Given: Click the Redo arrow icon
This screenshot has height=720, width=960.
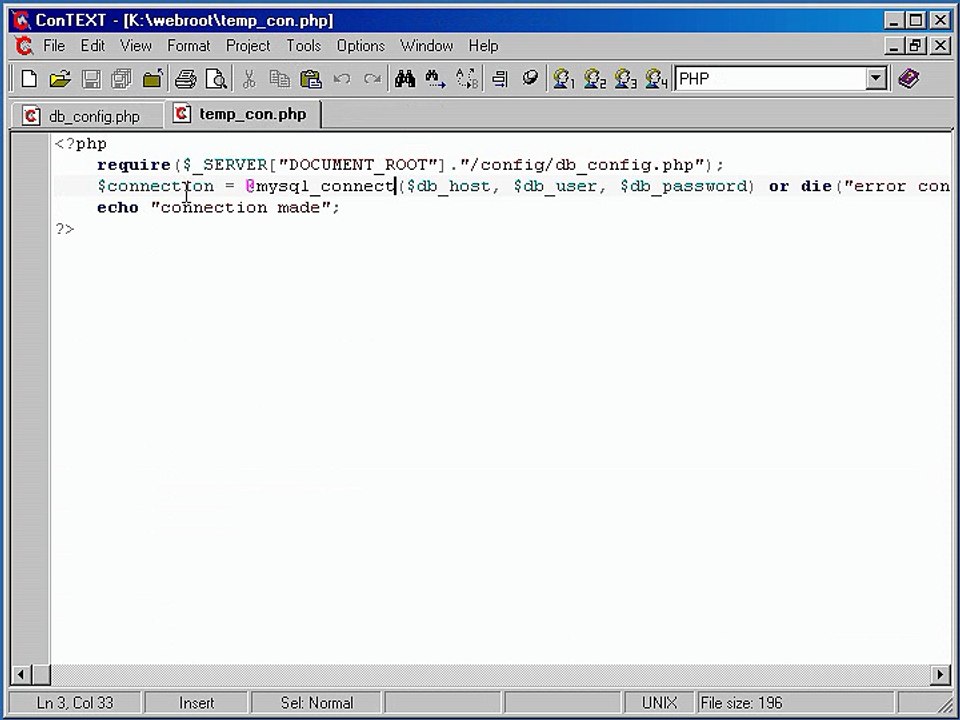Looking at the screenshot, I should [x=372, y=79].
